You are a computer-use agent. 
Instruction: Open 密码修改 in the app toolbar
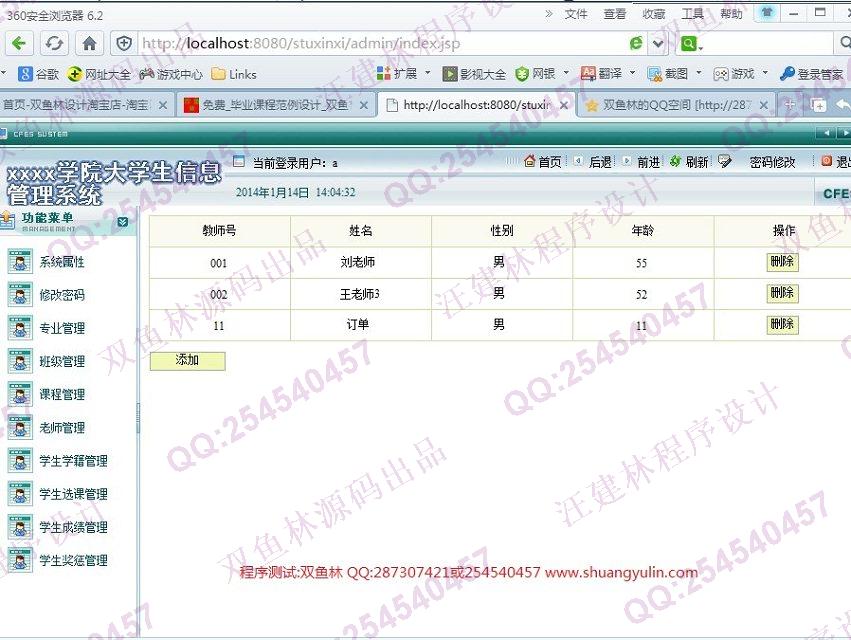pos(771,162)
